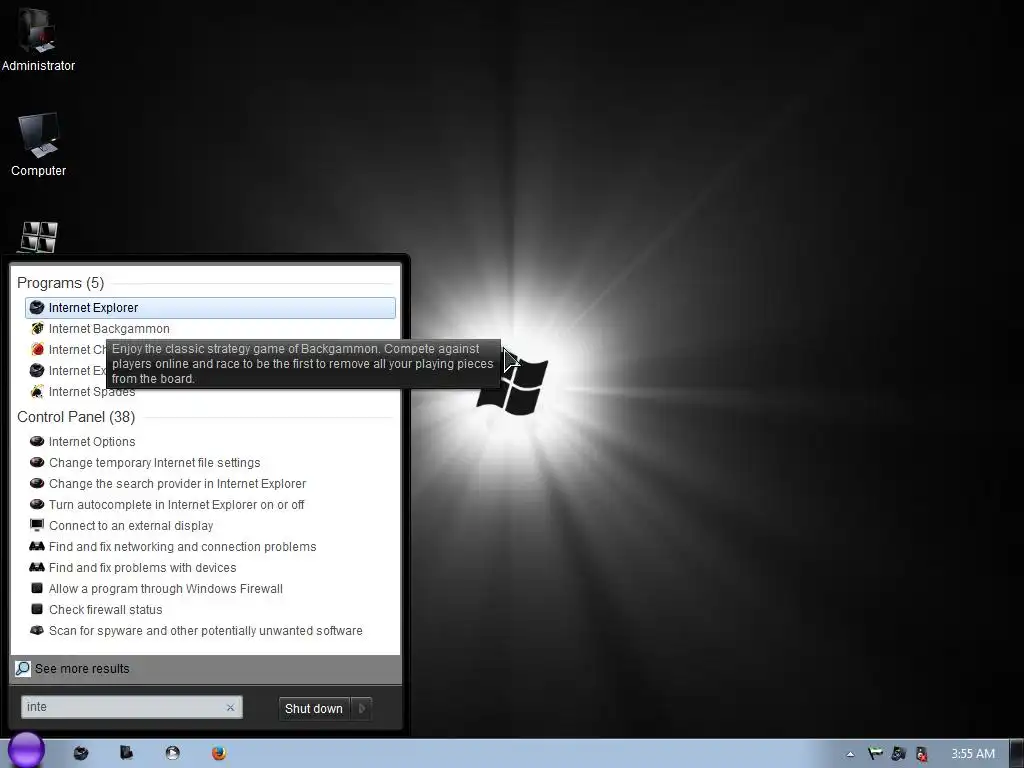Select the Network desktop icon with monitors

pos(39,238)
